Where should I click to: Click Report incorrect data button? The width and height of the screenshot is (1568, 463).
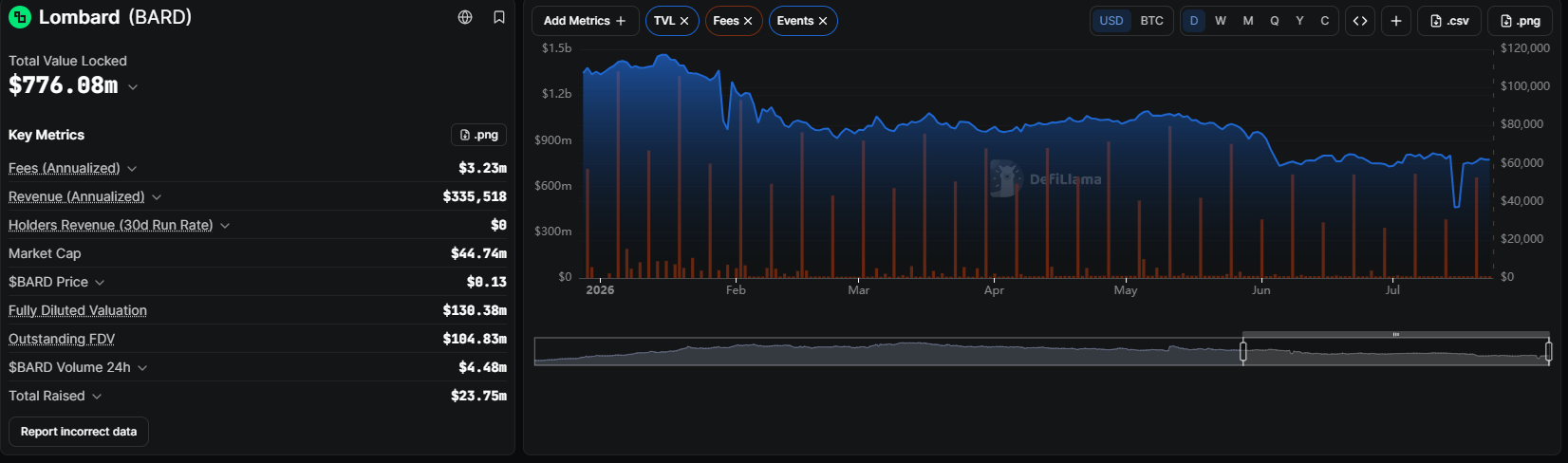[79, 432]
